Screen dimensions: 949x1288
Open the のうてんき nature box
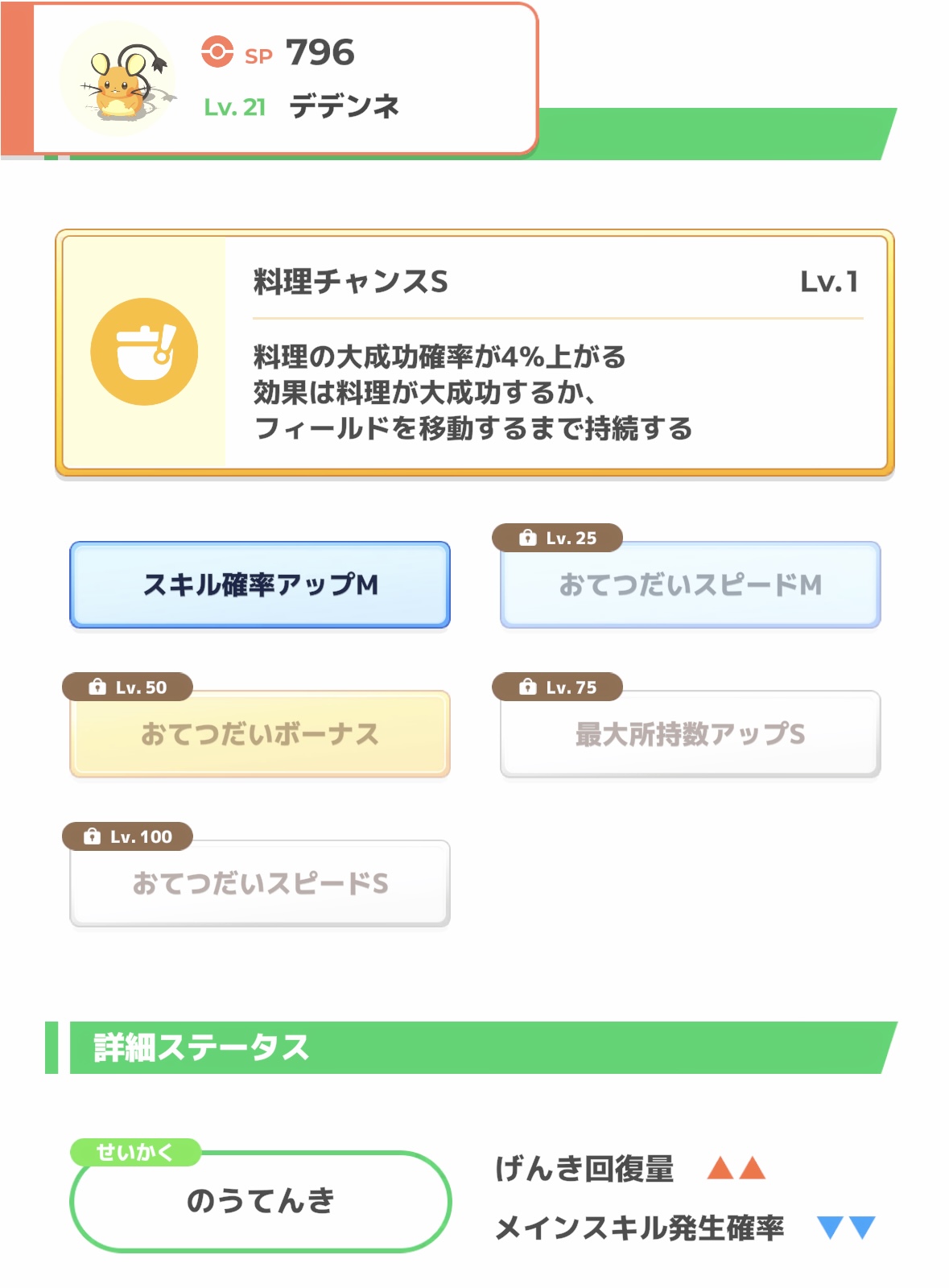point(260,1201)
